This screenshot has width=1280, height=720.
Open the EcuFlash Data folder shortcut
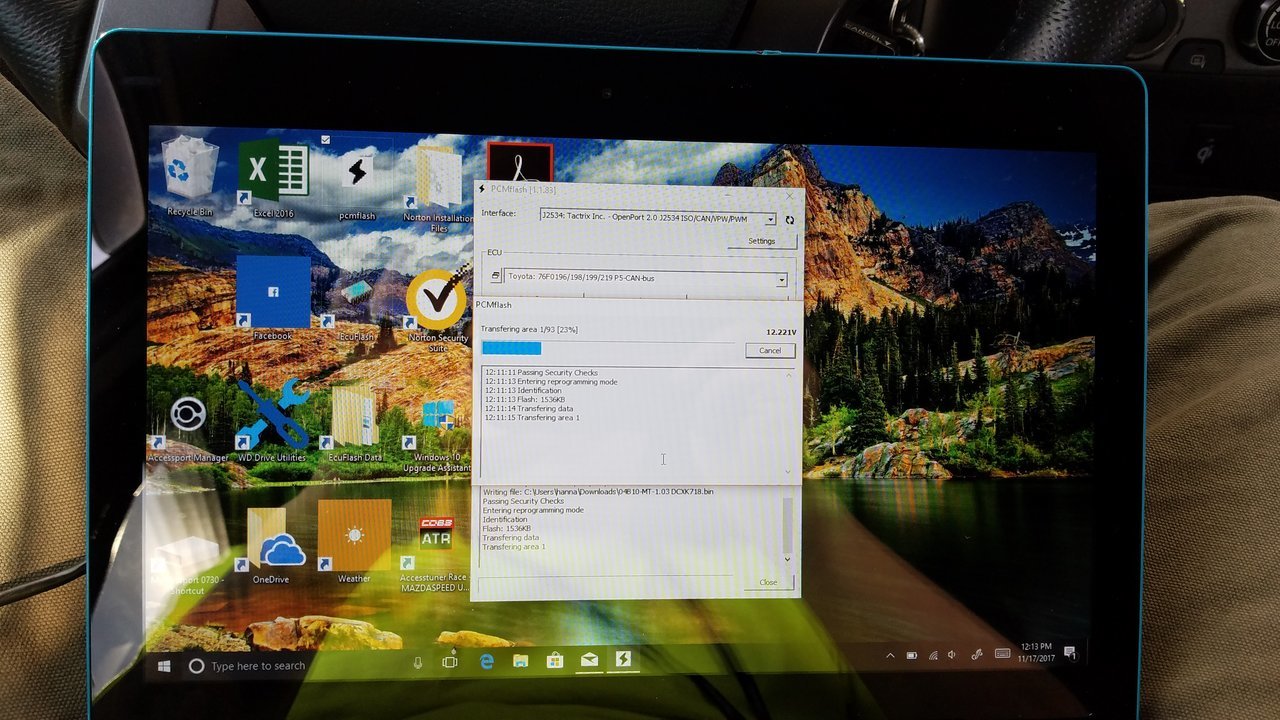[355, 424]
